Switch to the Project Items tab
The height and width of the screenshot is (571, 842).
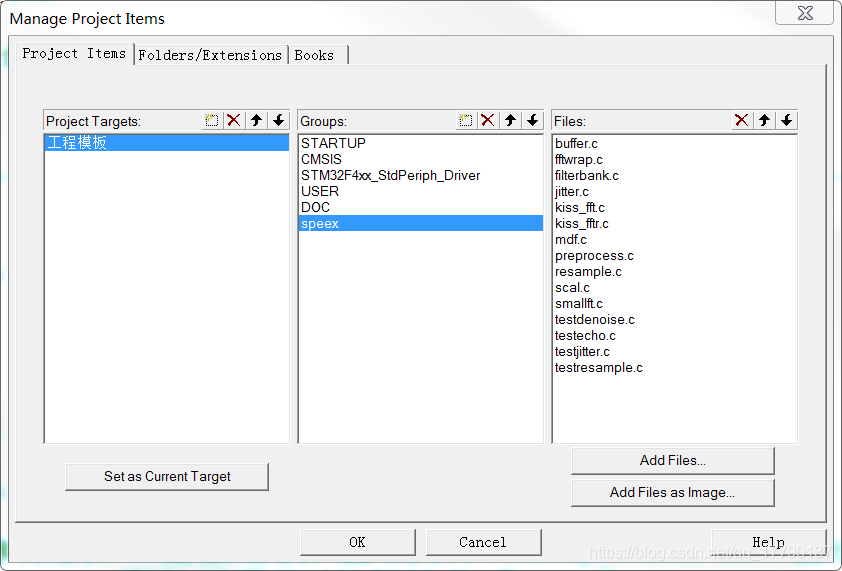(x=74, y=54)
